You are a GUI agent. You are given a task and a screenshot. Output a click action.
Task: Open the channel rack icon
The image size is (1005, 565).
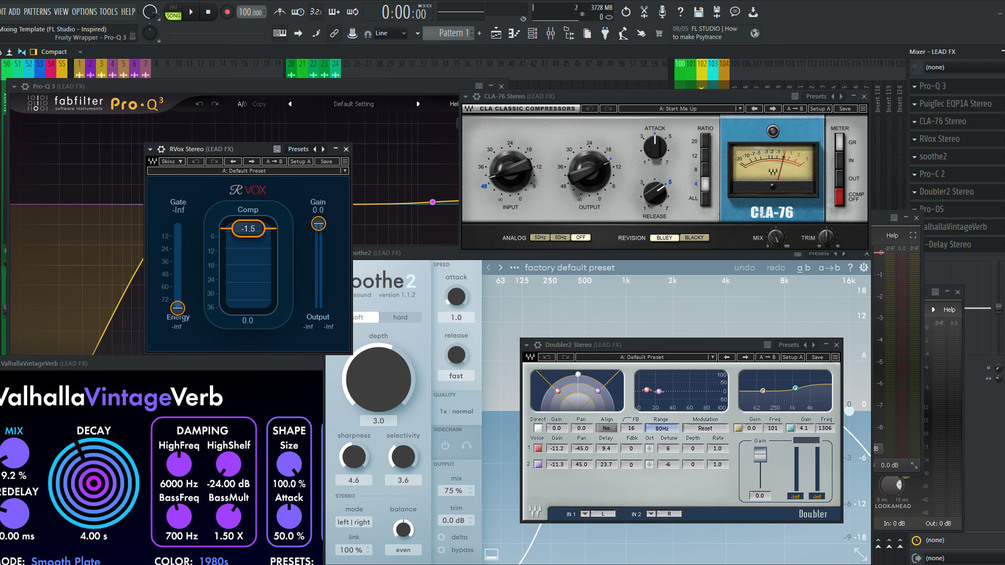coord(532,33)
